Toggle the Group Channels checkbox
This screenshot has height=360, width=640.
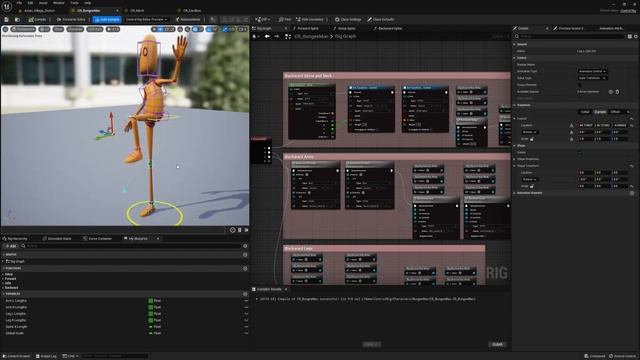(x=580, y=85)
